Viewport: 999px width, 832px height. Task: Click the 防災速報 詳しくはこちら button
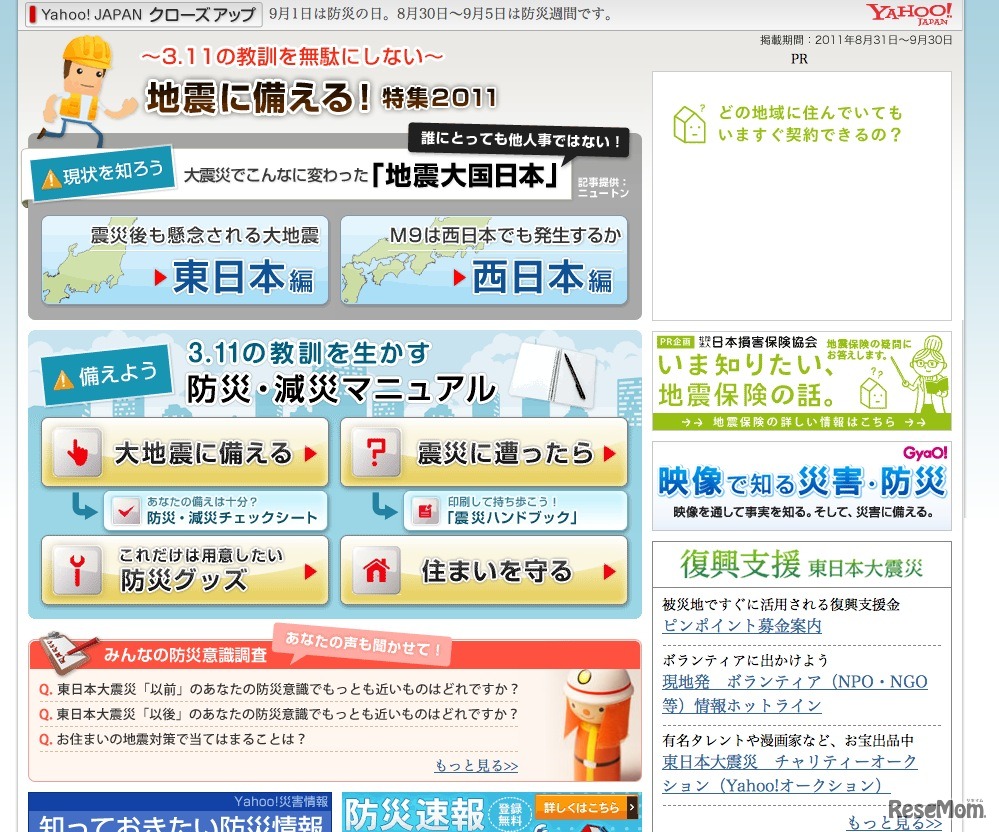586,807
